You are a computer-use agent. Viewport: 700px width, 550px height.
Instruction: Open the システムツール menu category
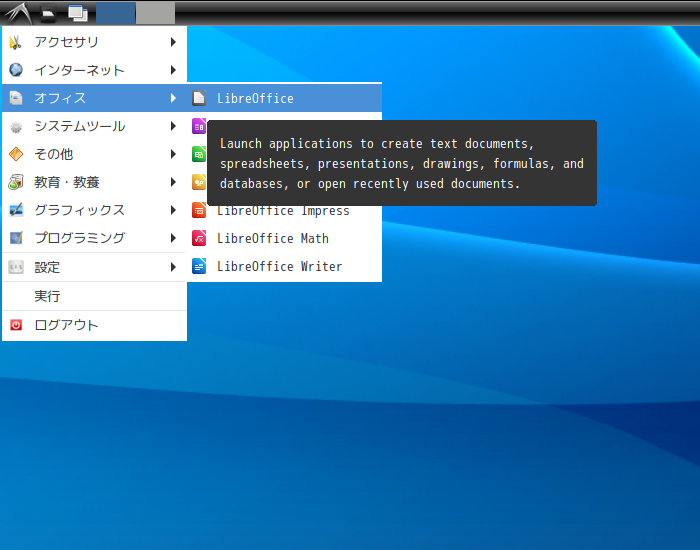[x=80, y=126]
